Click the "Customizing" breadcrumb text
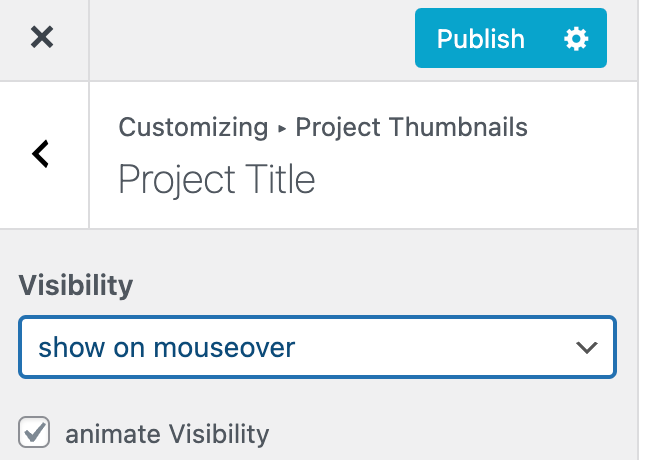The height and width of the screenshot is (460, 650). click(x=193, y=128)
